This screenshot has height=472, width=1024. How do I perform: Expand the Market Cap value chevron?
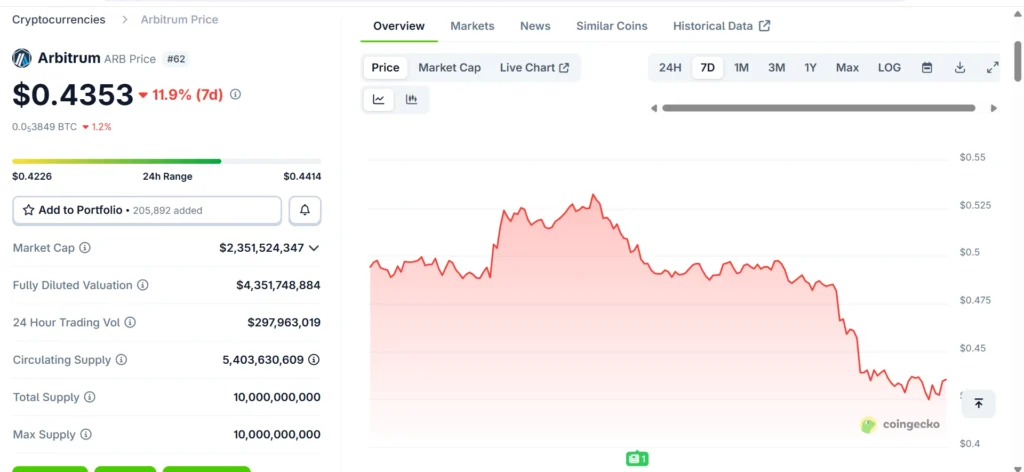point(313,248)
